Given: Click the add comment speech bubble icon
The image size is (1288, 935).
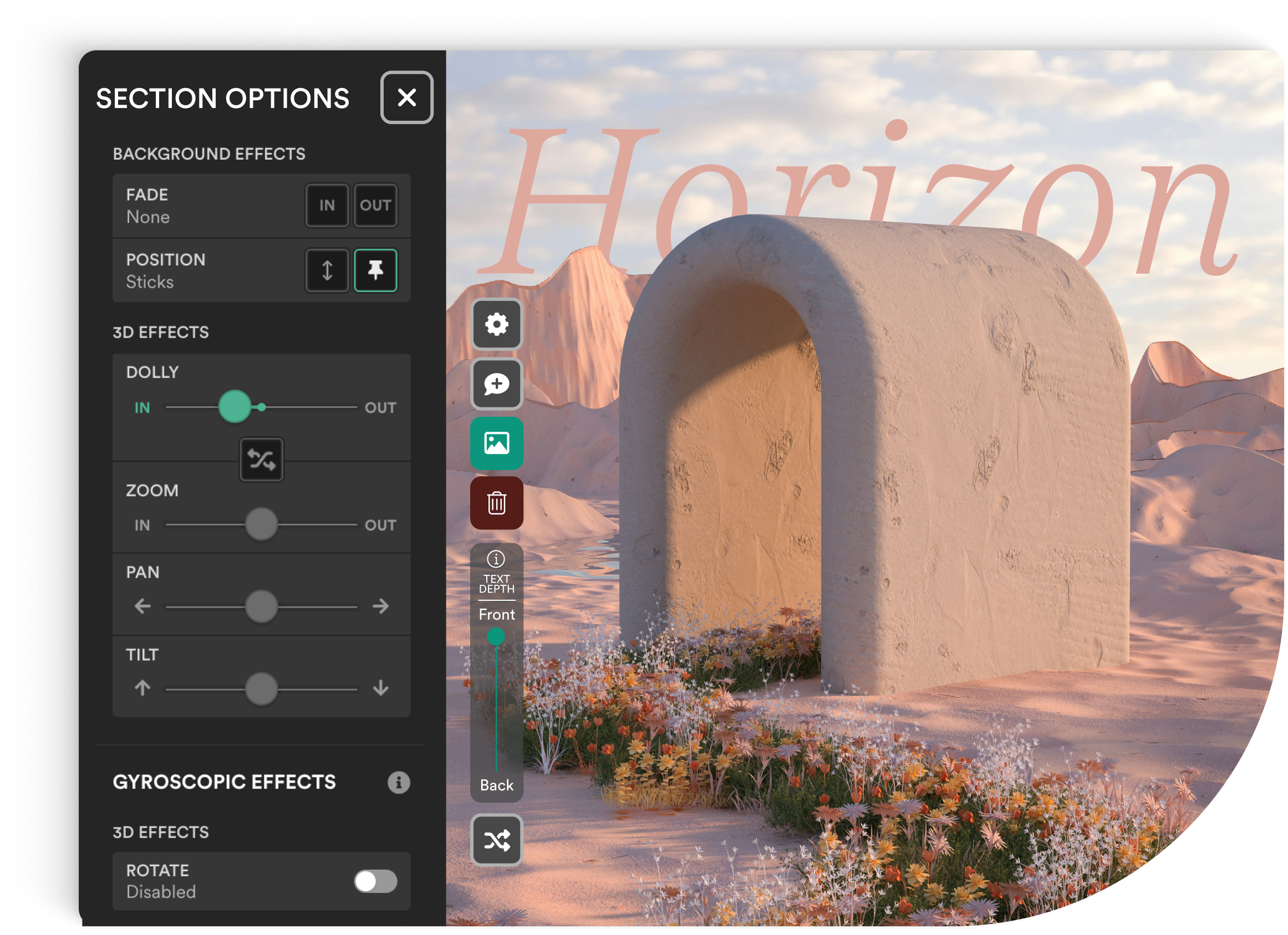Looking at the screenshot, I should (496, 384).
